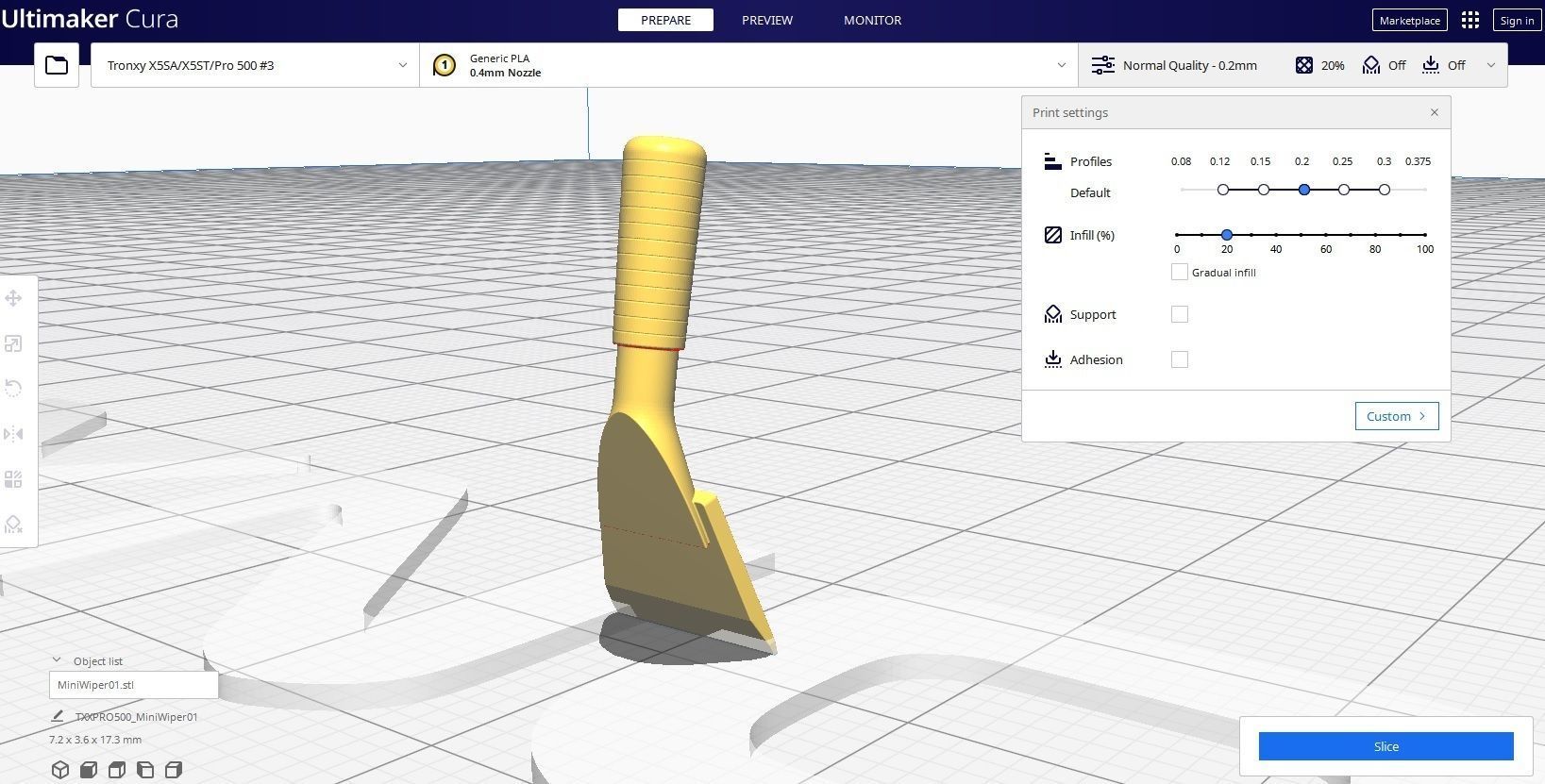This screenshot has height=784, width=1545.
Task: Click the Slice button
Action: (x=1385, y=746)
